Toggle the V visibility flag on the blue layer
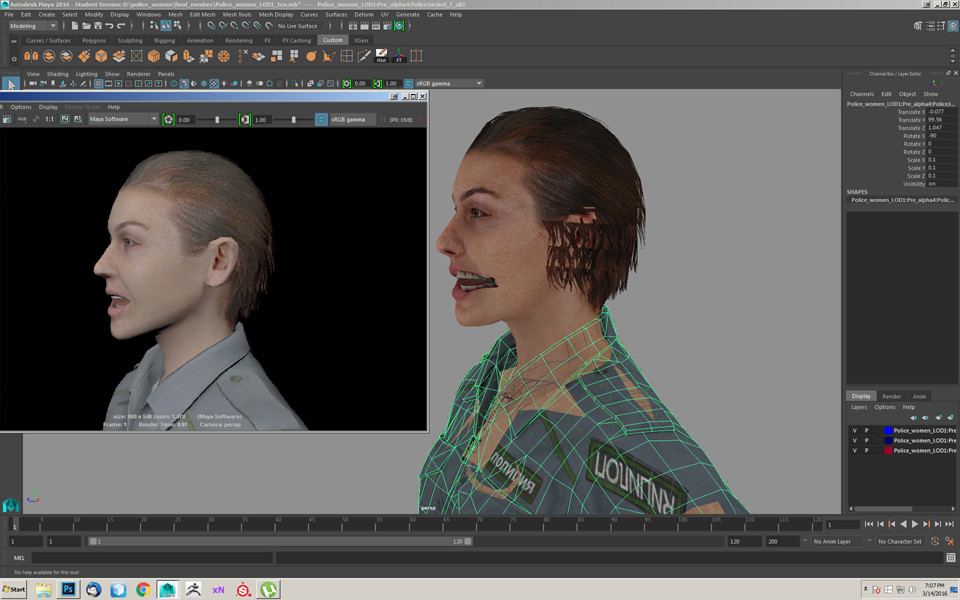The height and width of the screenshot is (600, 960). point(855,430)
